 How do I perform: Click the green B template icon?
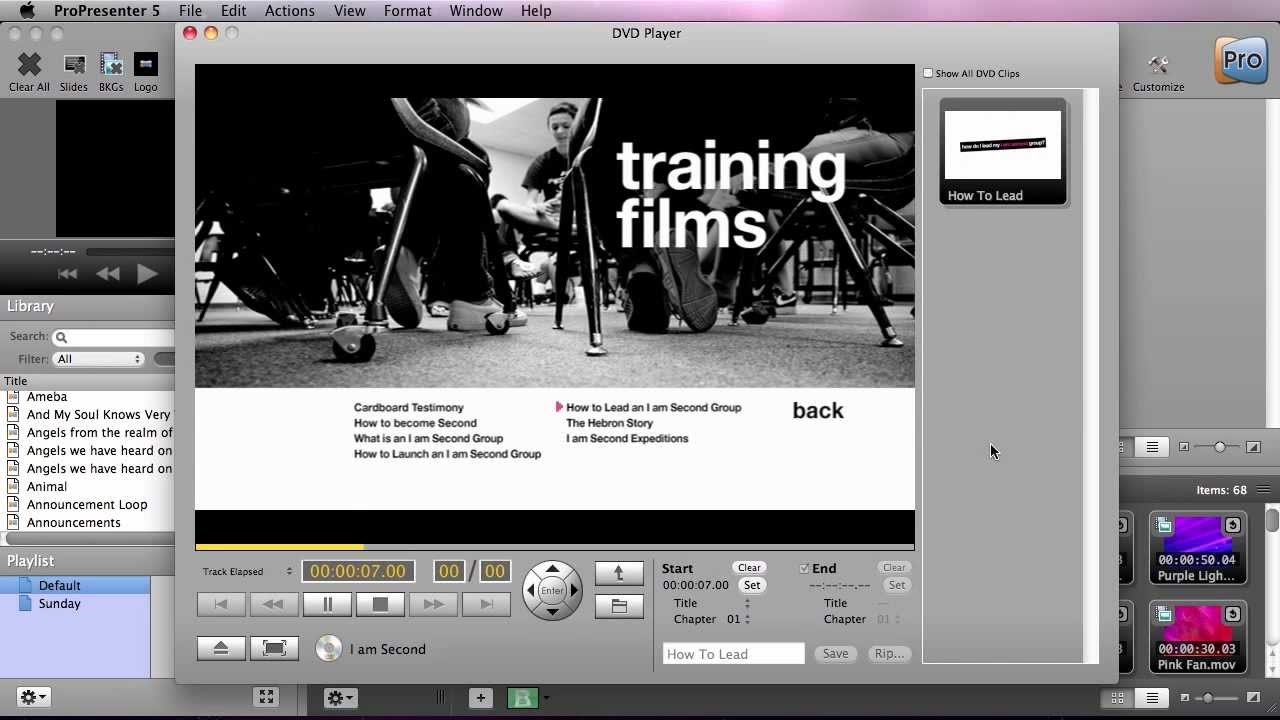click(523, 698)
